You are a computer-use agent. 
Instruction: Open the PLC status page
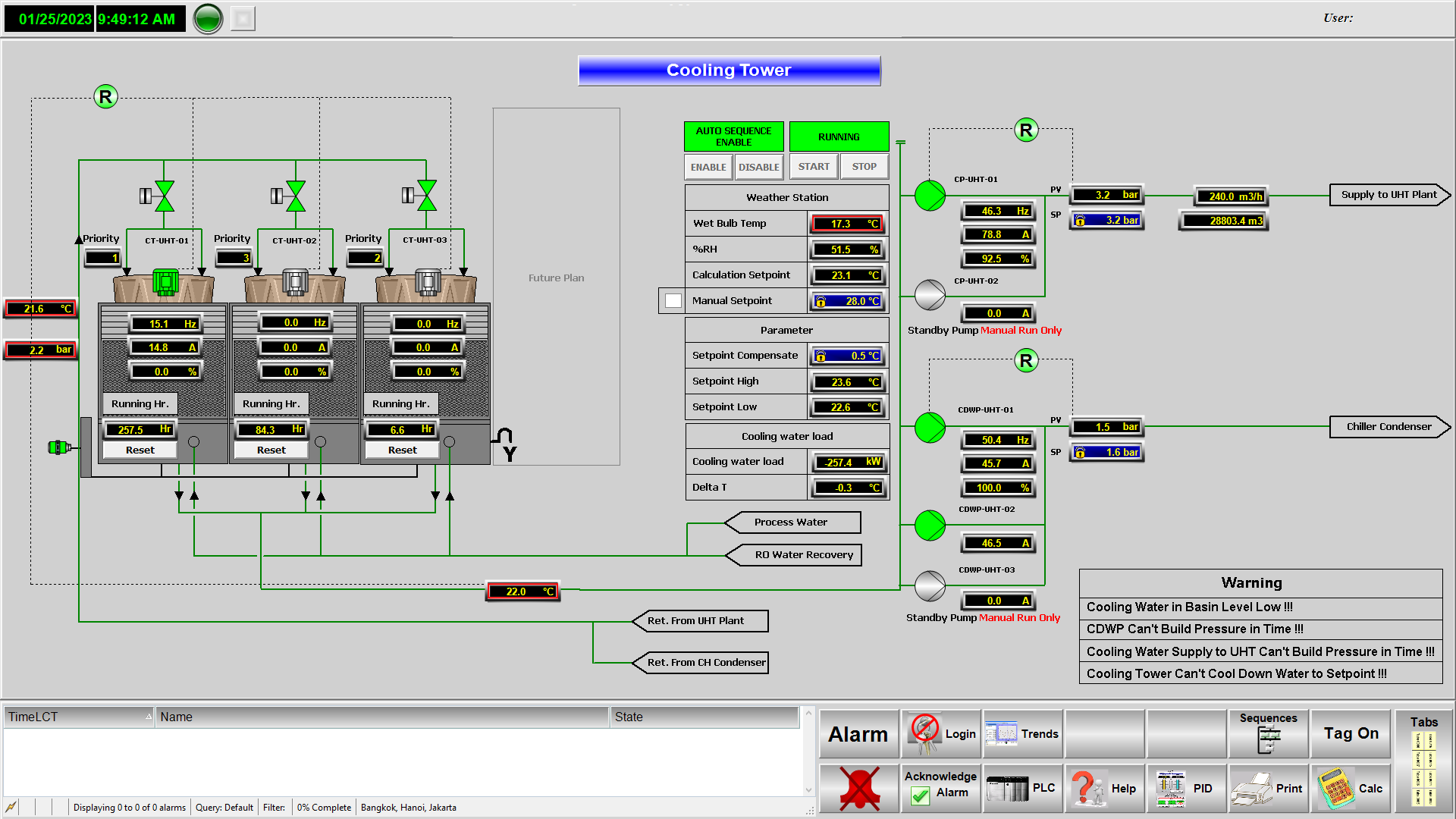pyautogui.click(x=1022, y=789)
